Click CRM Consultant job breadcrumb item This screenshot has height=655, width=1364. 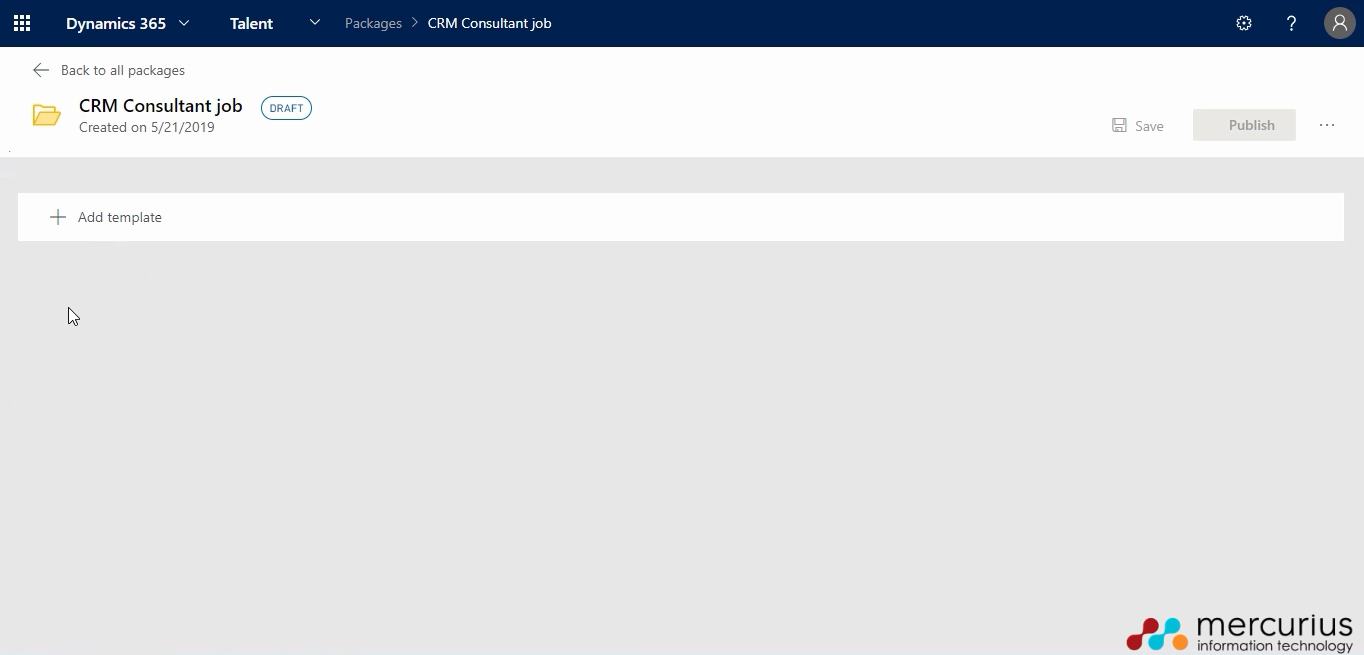coord(489,23)
